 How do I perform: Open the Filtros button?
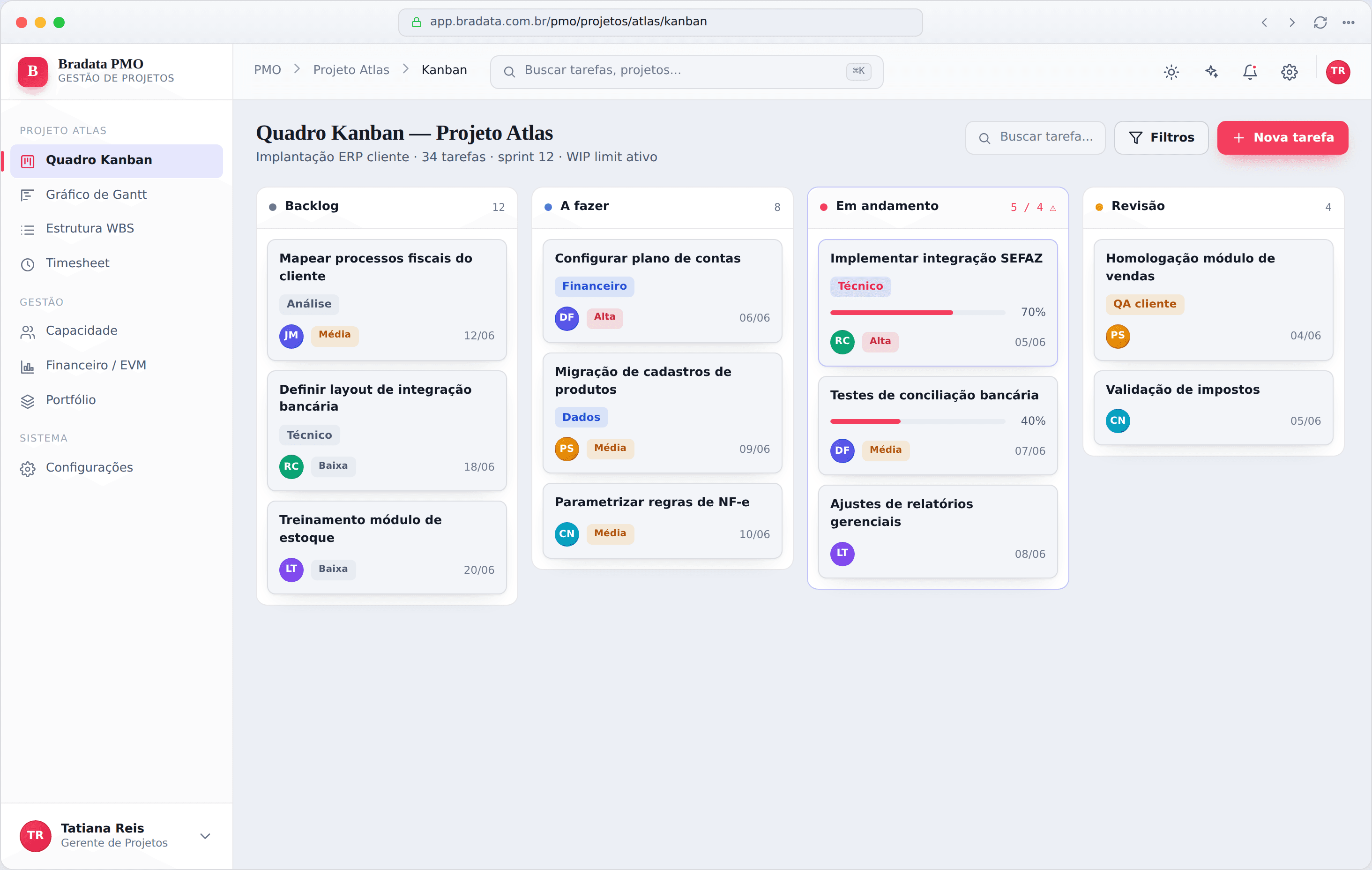[x=1161, y=137]
